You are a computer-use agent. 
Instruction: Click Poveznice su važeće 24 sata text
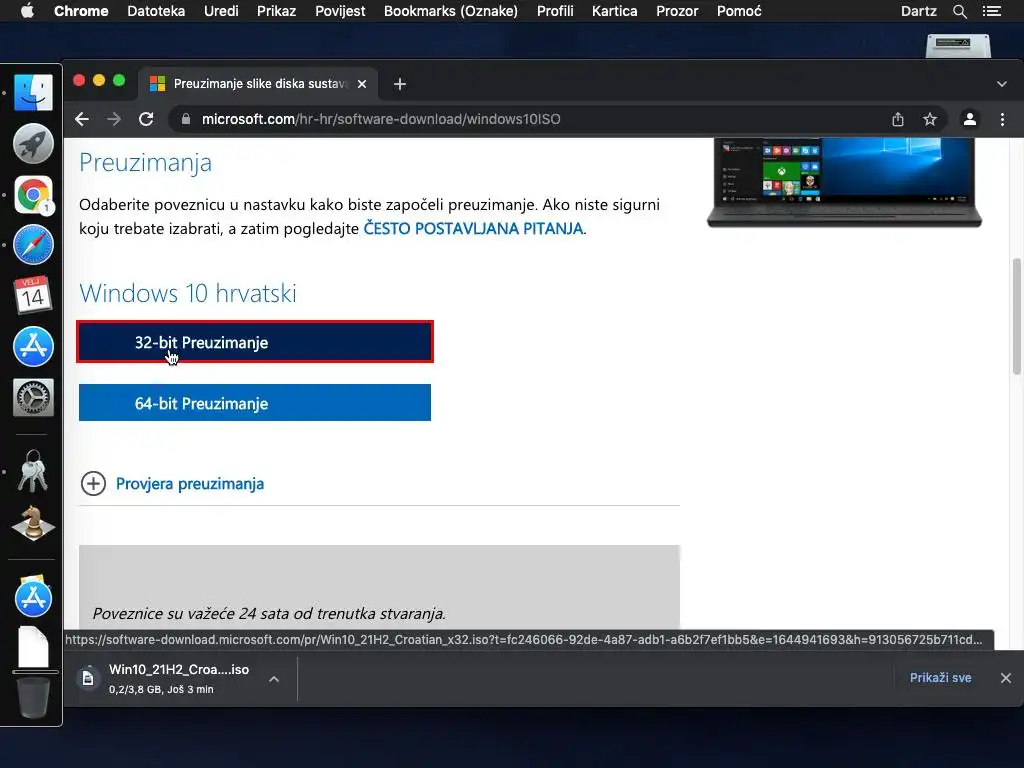(x=269, y=614)
